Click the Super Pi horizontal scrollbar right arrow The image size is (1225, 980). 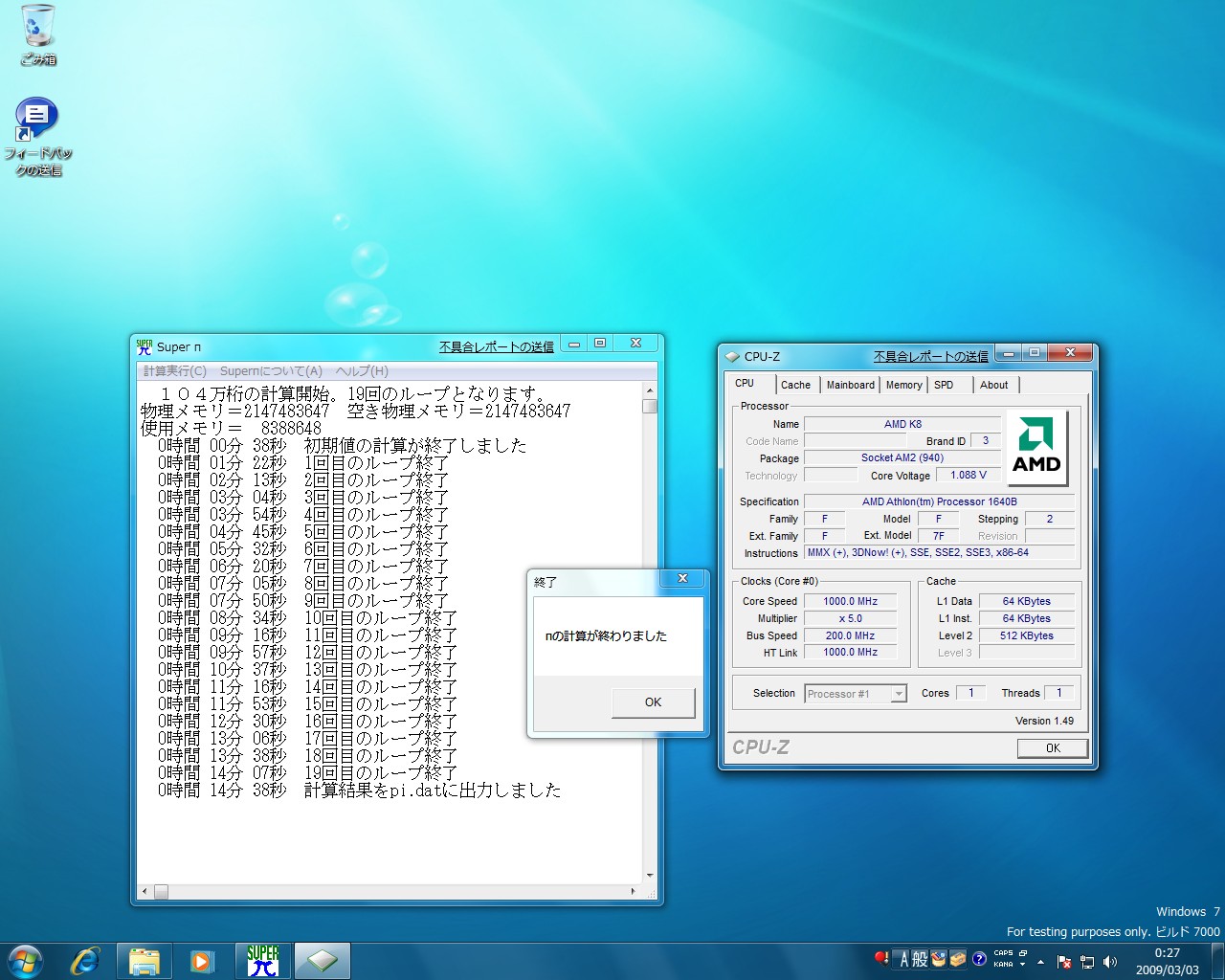[x=634, y=891]
